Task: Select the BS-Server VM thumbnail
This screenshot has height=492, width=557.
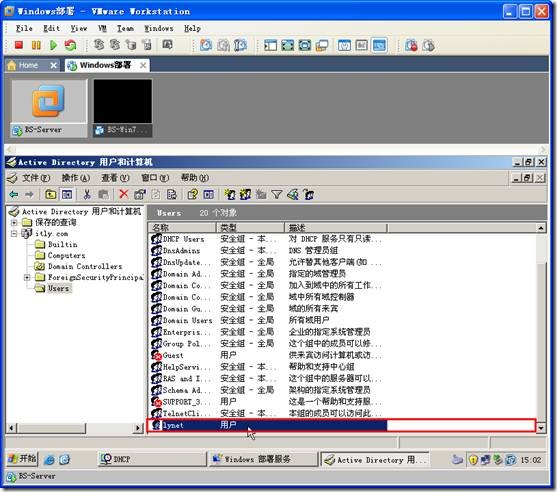Action: pyautogui.click(x=49, y=108)
